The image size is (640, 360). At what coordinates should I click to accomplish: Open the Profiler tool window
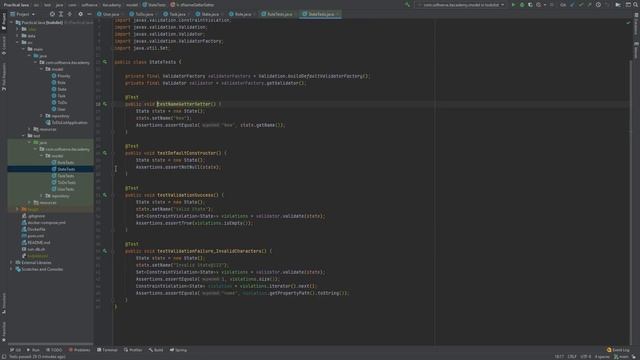133,350
